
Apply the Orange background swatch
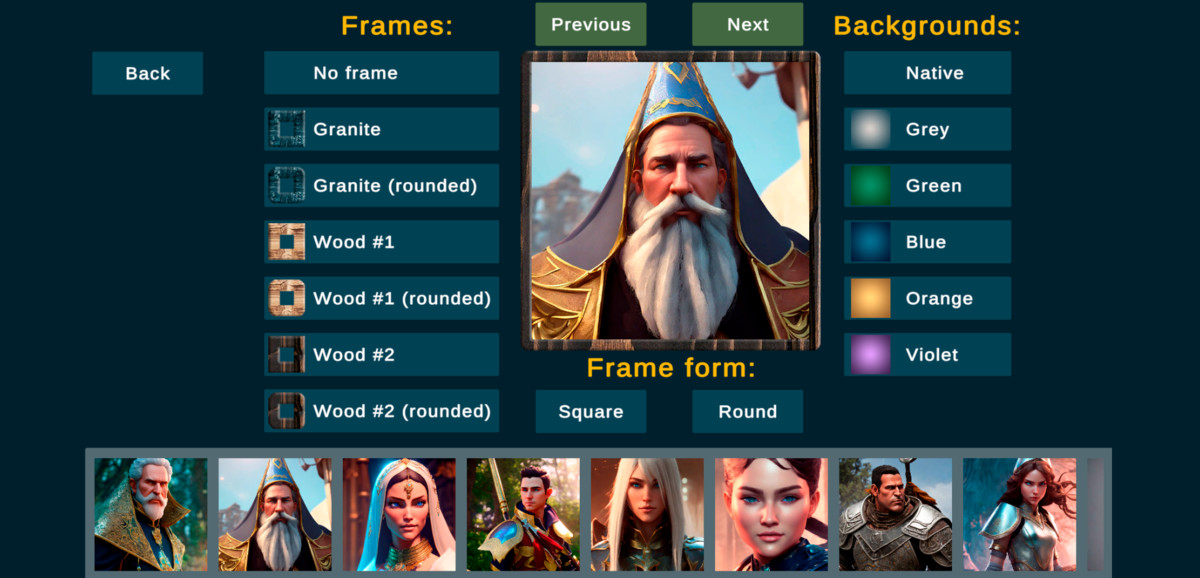click(870, 298)
